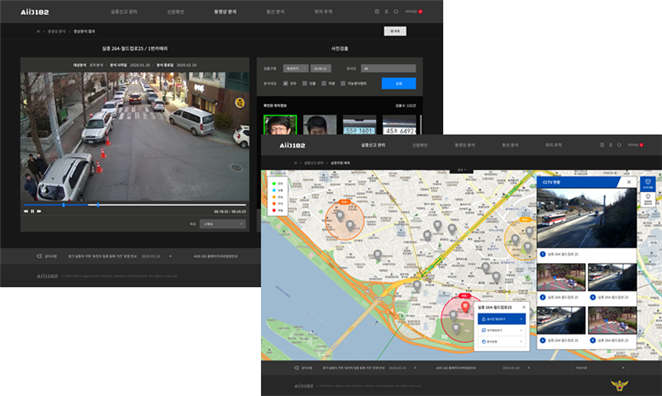The height and width of the screenshot is (396, 662).
Task: Check the fourth analysis-target checkbox
Action: (343, 84)
